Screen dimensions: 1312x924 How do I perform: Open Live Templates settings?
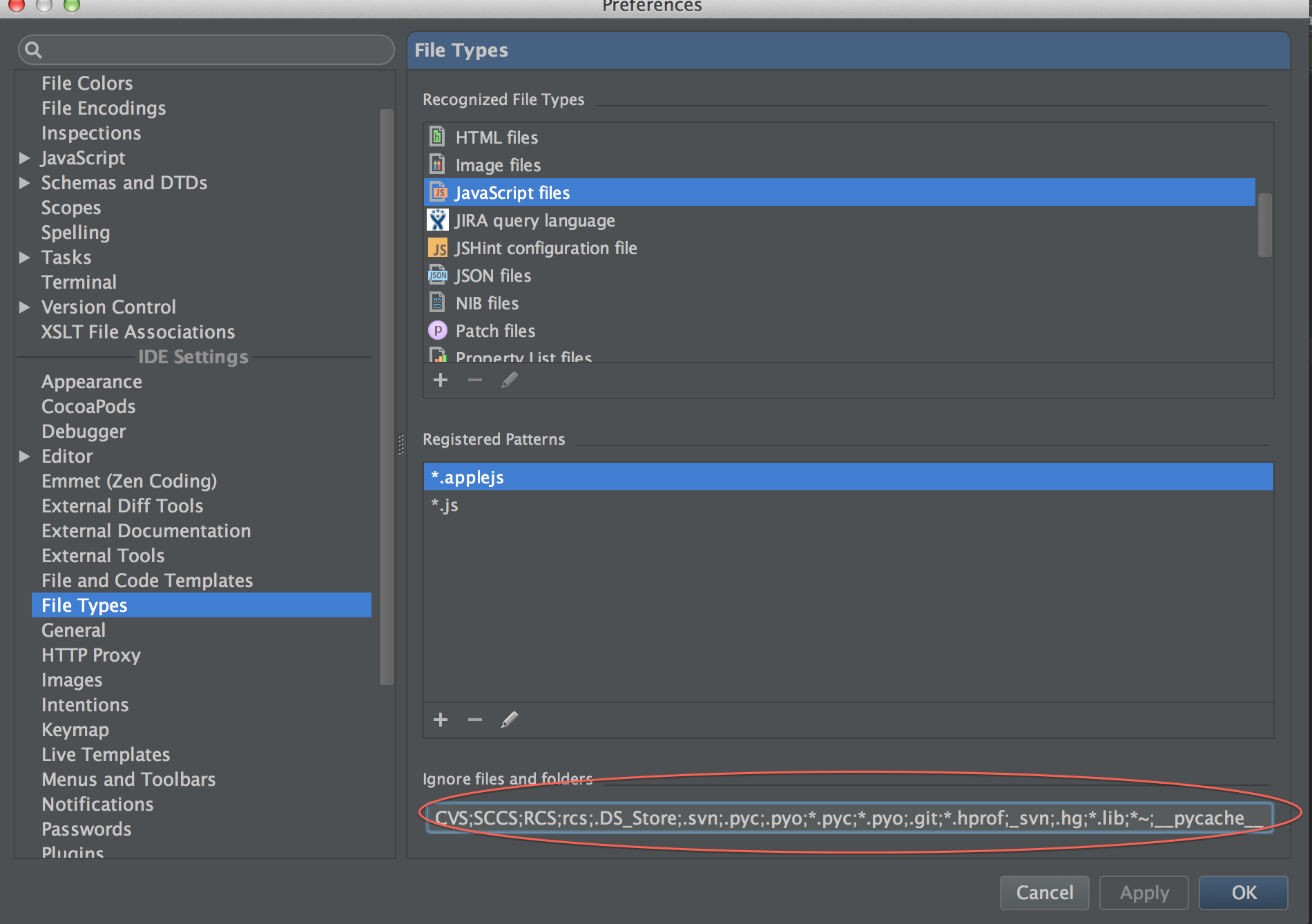click(106, 755)
